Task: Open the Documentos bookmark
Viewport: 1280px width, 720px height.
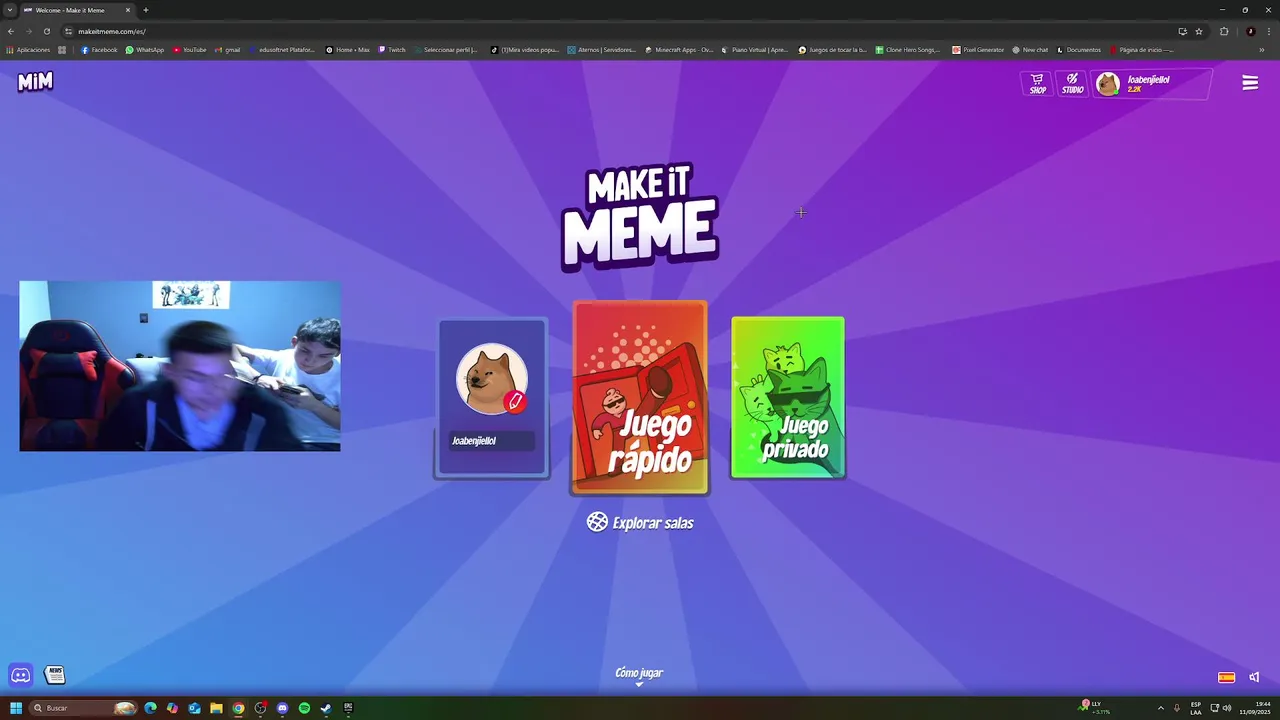Action: pyautogui.click(x=1079, y=50)
